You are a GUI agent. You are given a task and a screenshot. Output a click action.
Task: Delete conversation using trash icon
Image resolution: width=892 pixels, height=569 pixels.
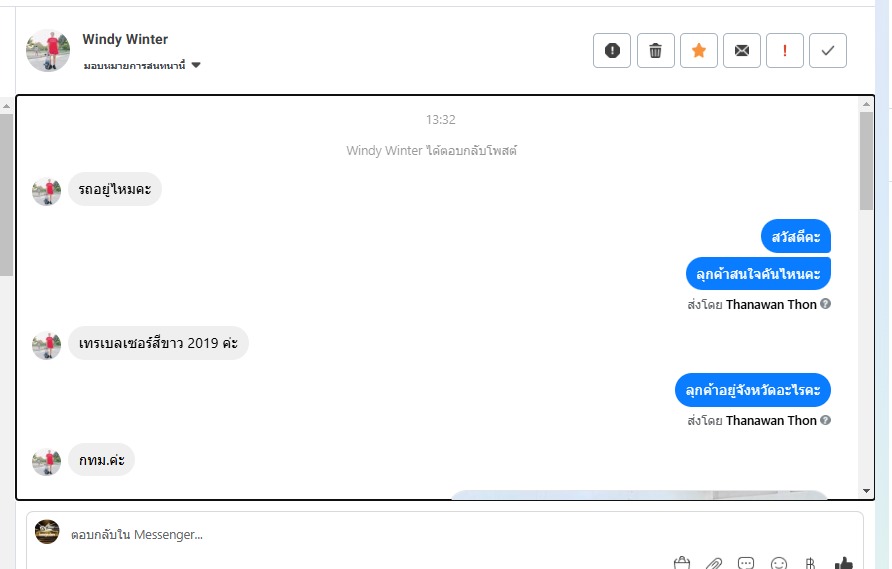655,51
